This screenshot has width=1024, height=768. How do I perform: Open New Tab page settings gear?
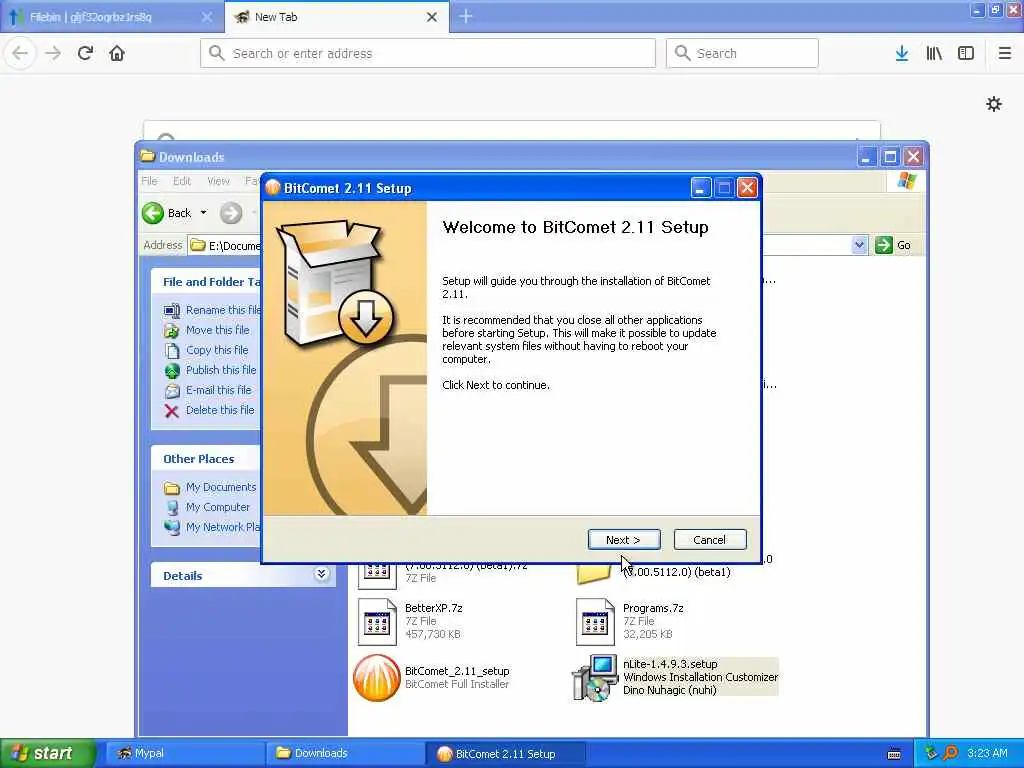coord(993,104)
